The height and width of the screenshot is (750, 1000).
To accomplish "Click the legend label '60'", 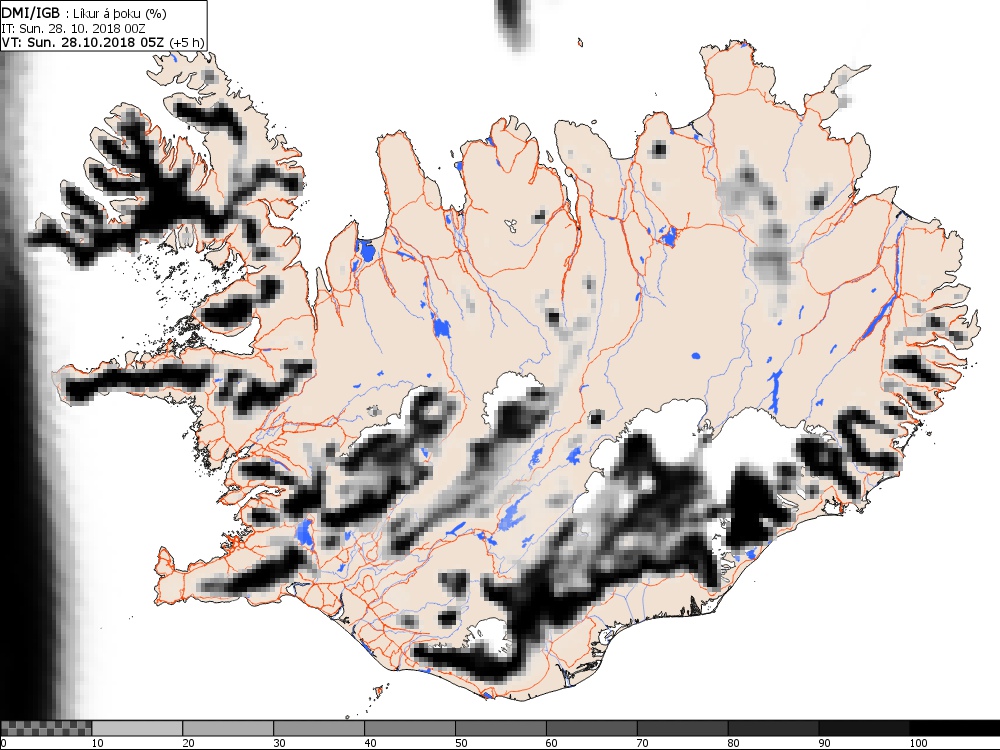I will pyautogui.click(x=552, y=743).
